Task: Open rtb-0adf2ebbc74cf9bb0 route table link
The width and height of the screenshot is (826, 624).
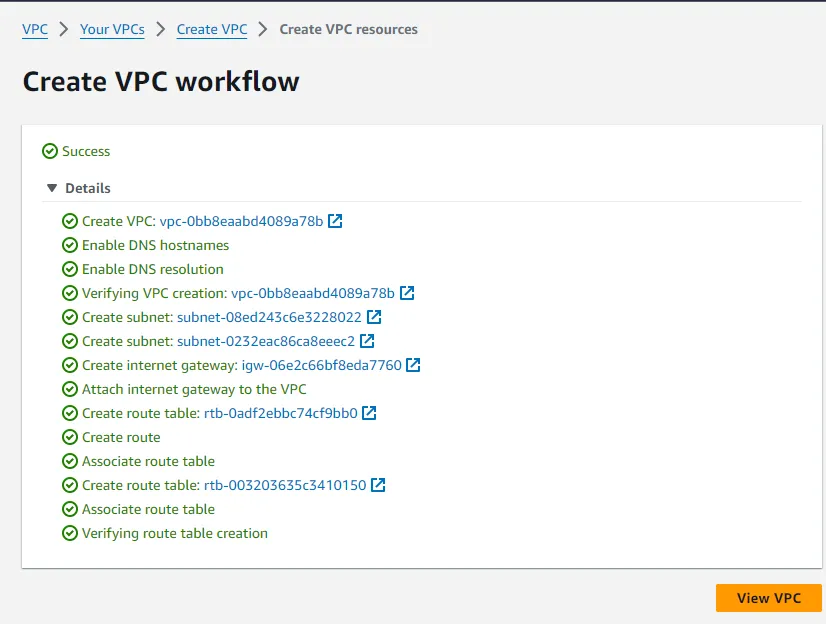Action: [280, 413]
